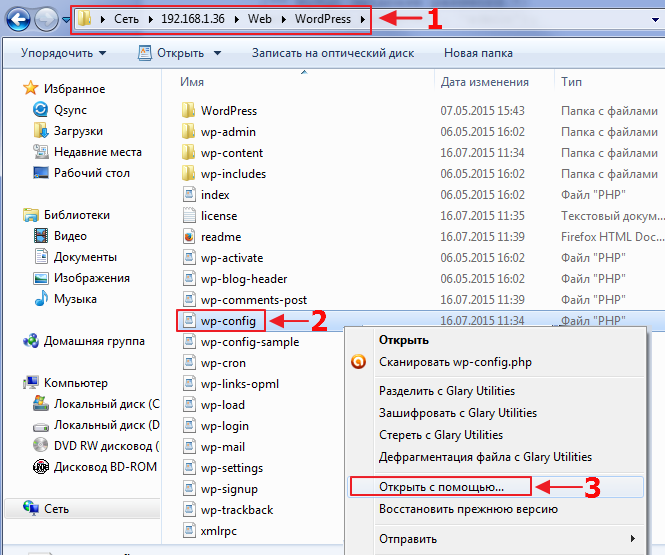Open address bar history dropdown
This screenshot has width=665, height=555.
[656, 20]
